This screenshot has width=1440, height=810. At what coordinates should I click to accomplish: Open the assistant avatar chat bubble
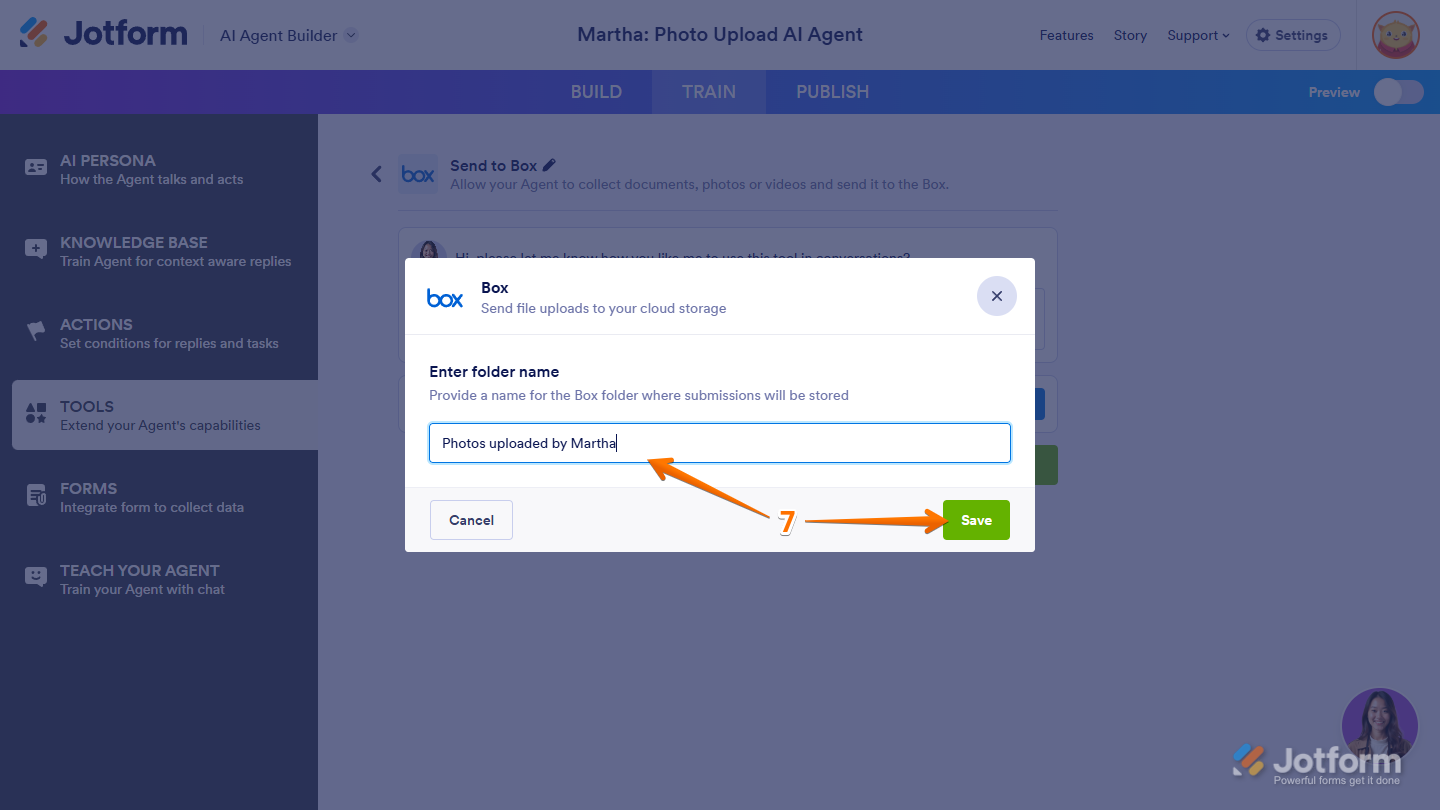point(1380,726)
